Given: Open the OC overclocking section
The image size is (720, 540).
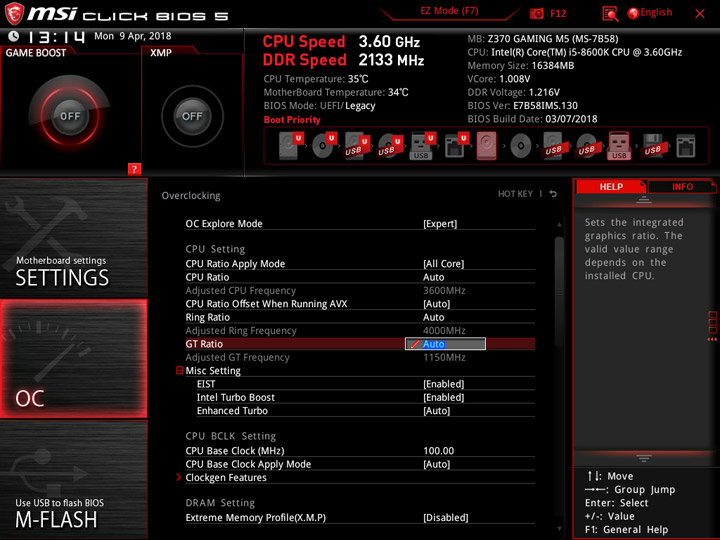Looking at the screenshot, I should click(73, 359).
